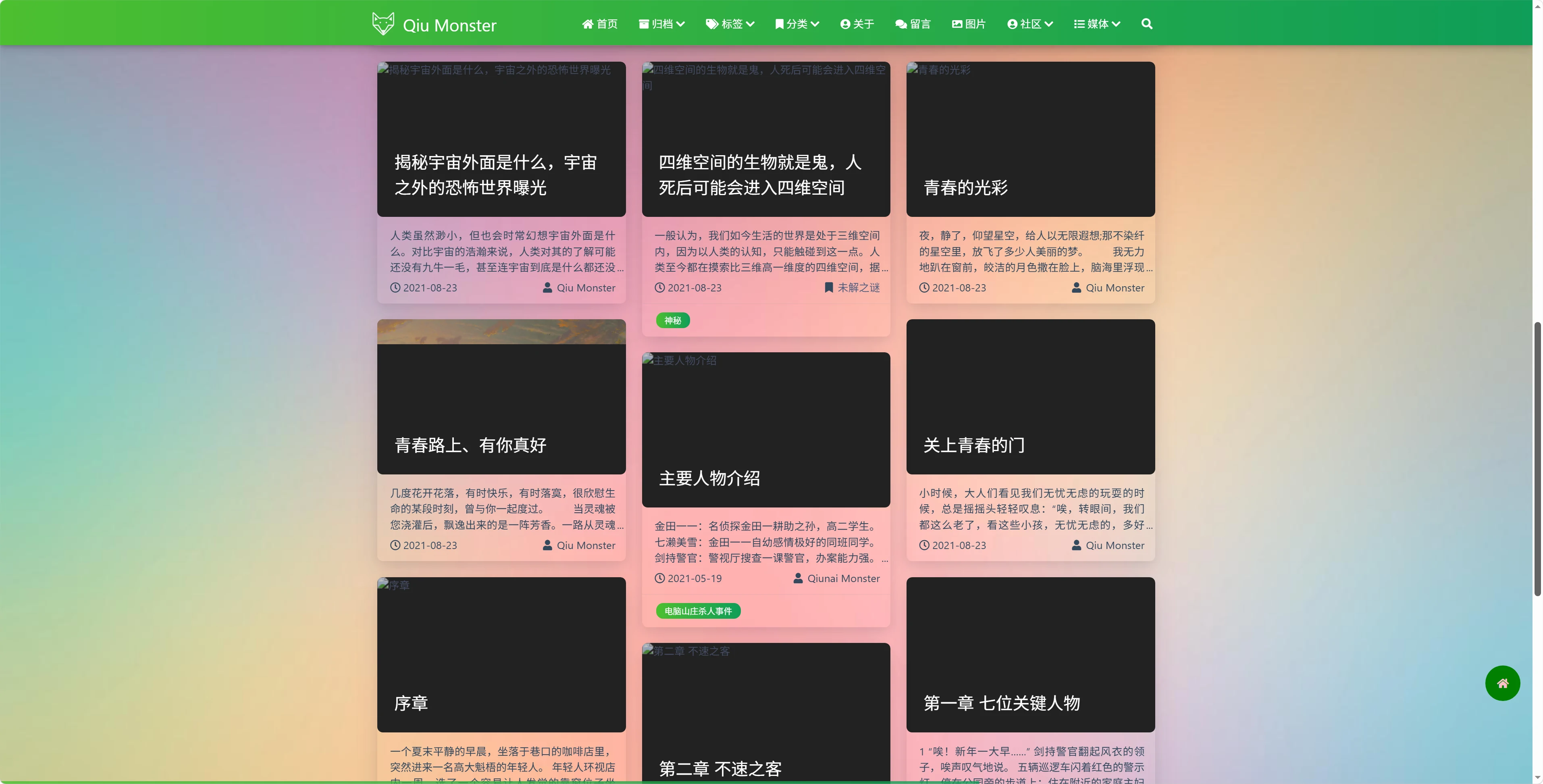Click the bookmark icon beside 分类
Viewport: 1543px width, 784px height.
click(779, 24)
